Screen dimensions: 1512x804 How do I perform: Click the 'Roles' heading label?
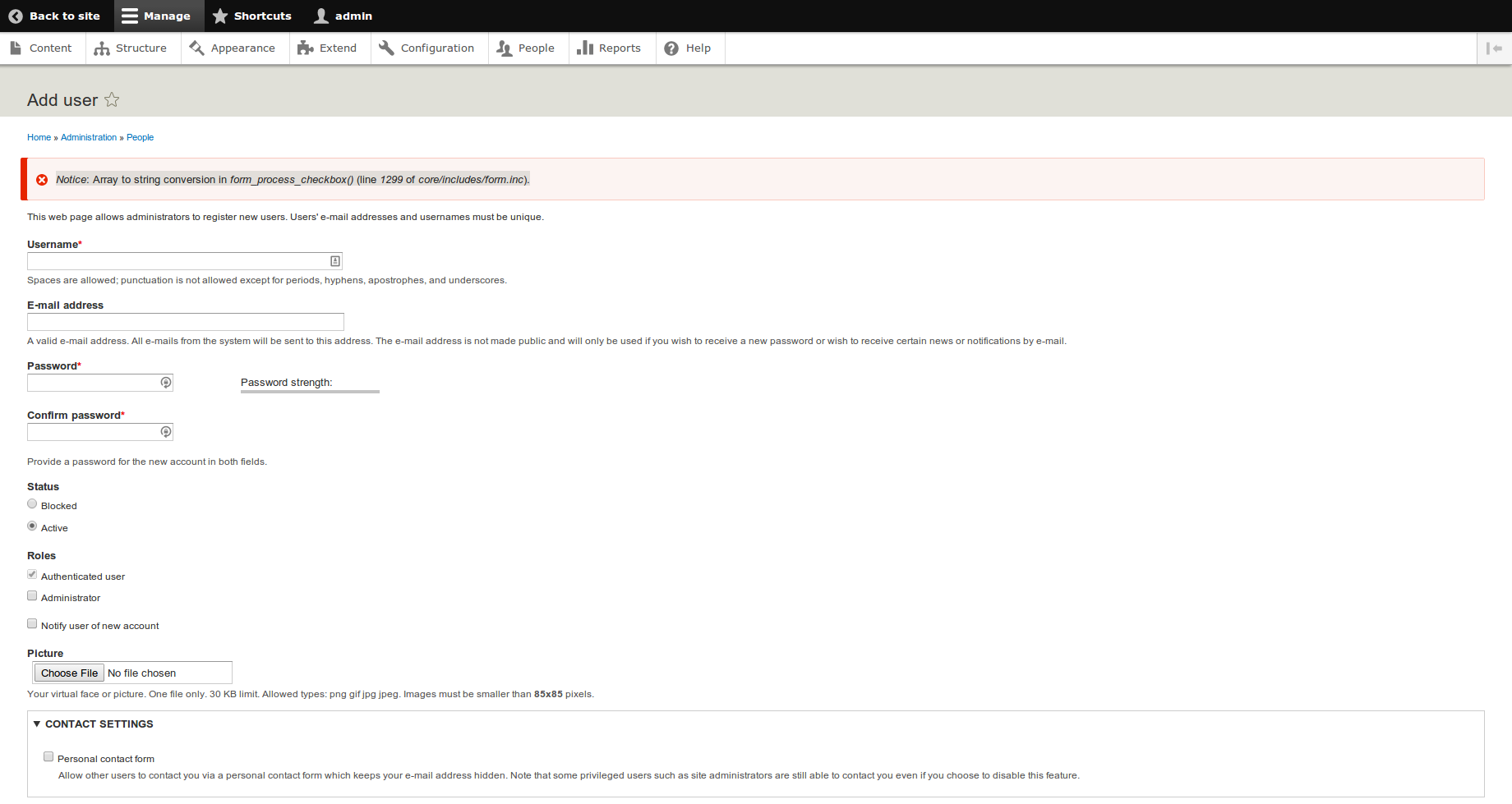pyautogui.click(x=41, y=556)
